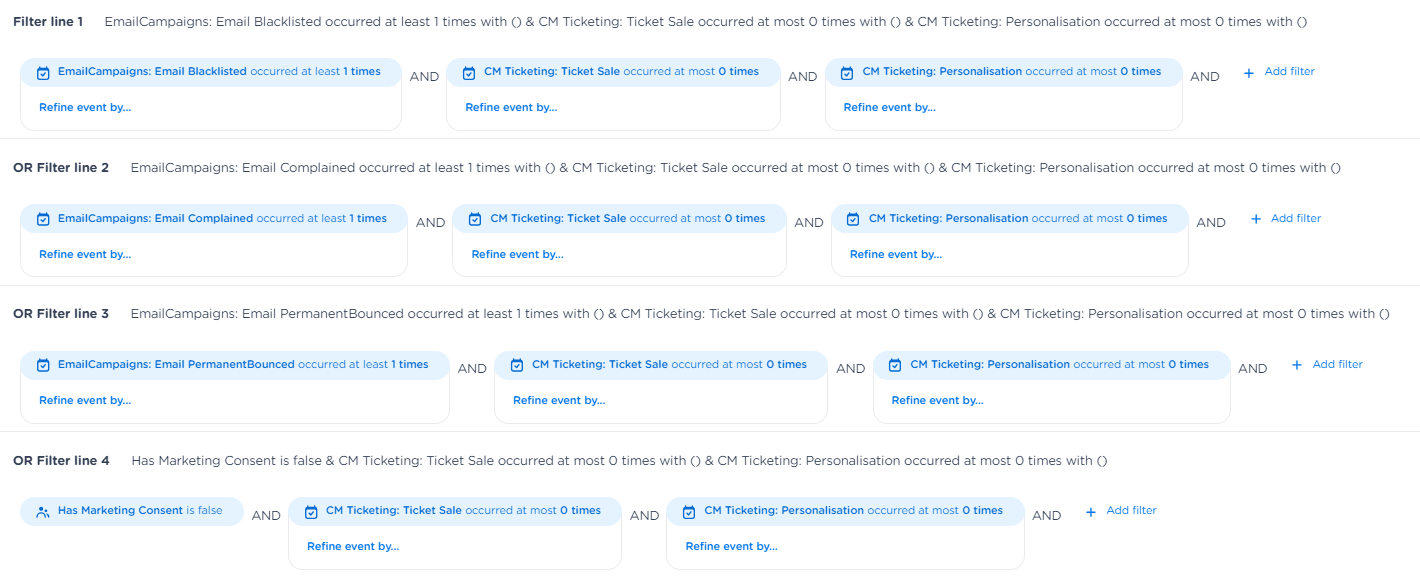
Task: Click calendar icon on Email Complained chip
Action: [43, 219]
